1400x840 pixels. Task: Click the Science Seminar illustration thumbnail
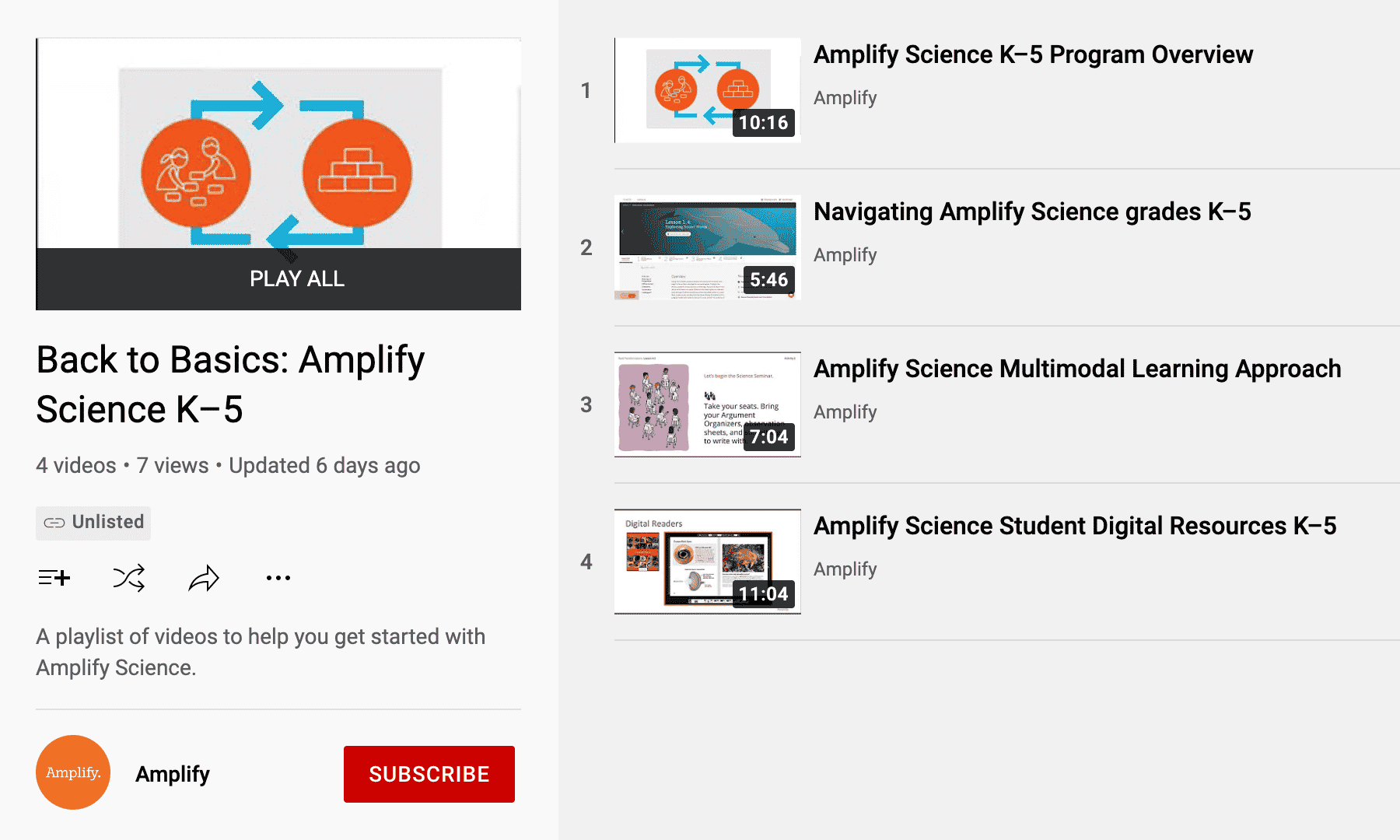click(x=706, y=404)
